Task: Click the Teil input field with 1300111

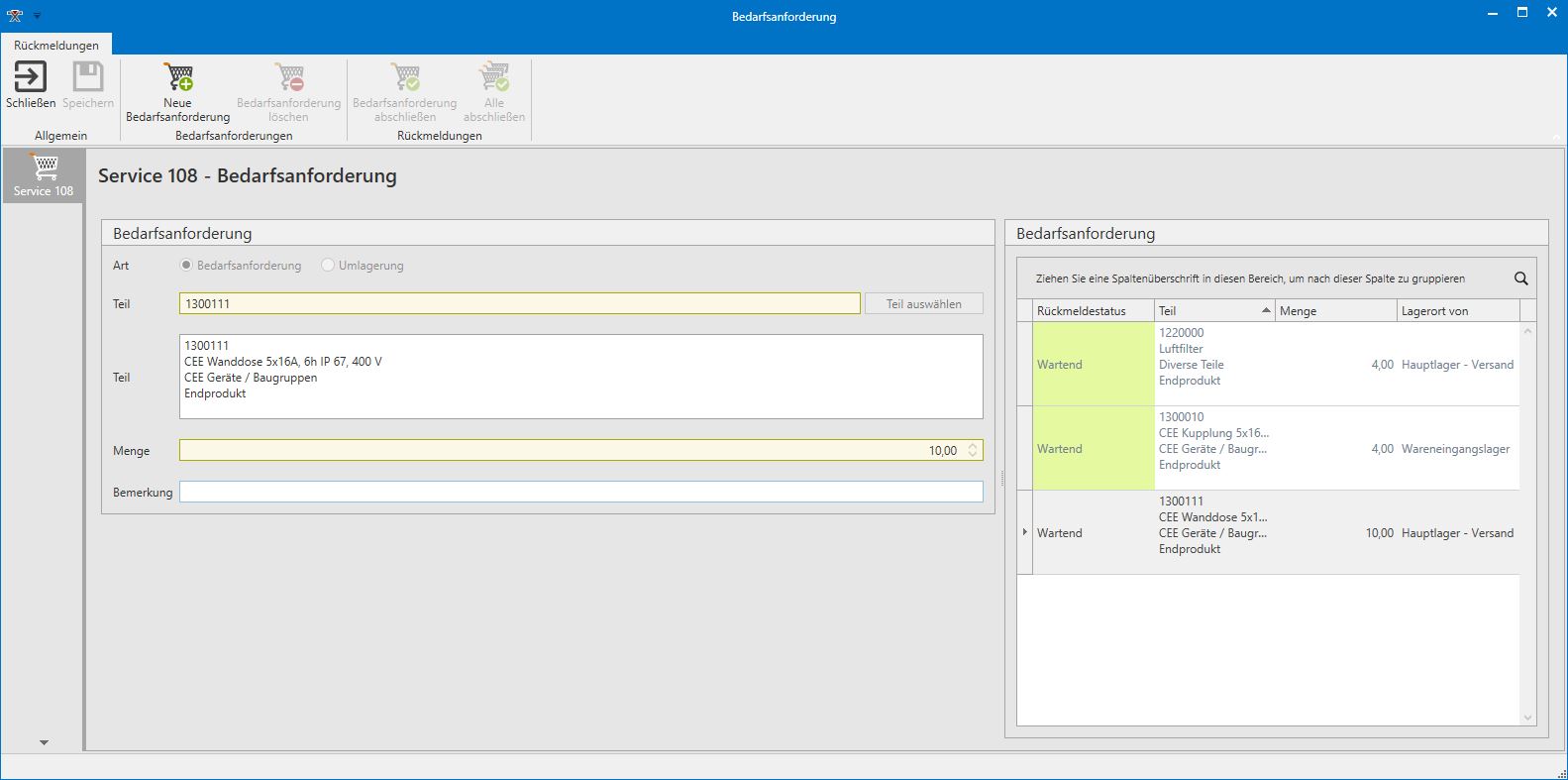Action: (520, 303)
